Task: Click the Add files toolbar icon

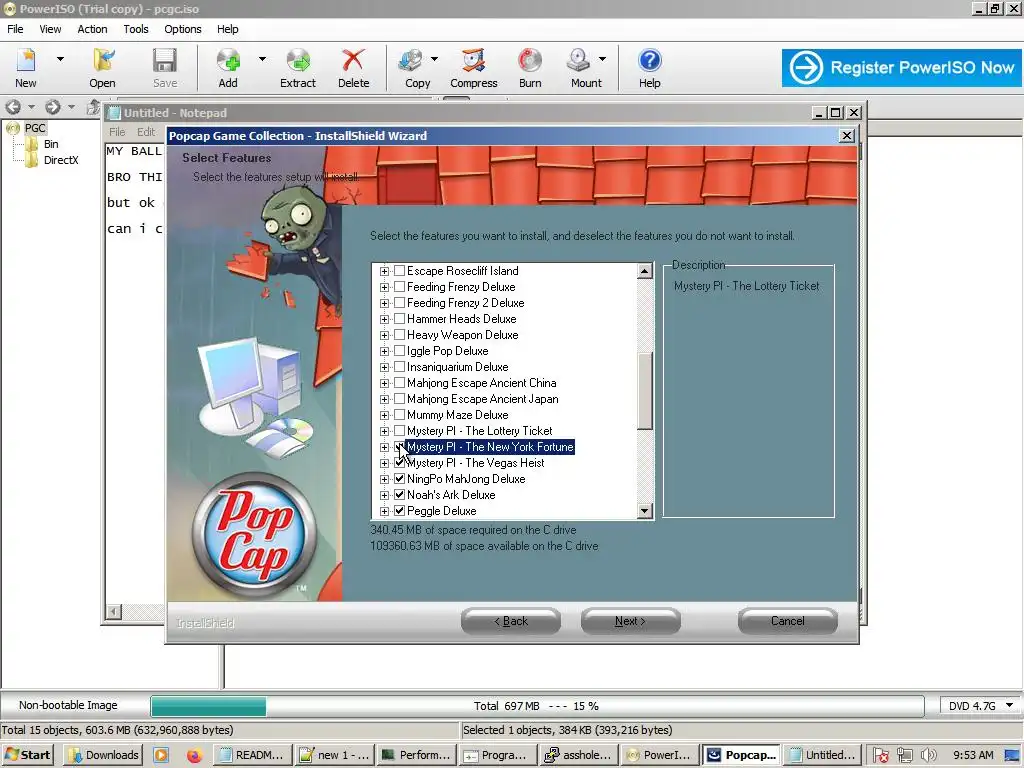Action: tap(228, 67)
